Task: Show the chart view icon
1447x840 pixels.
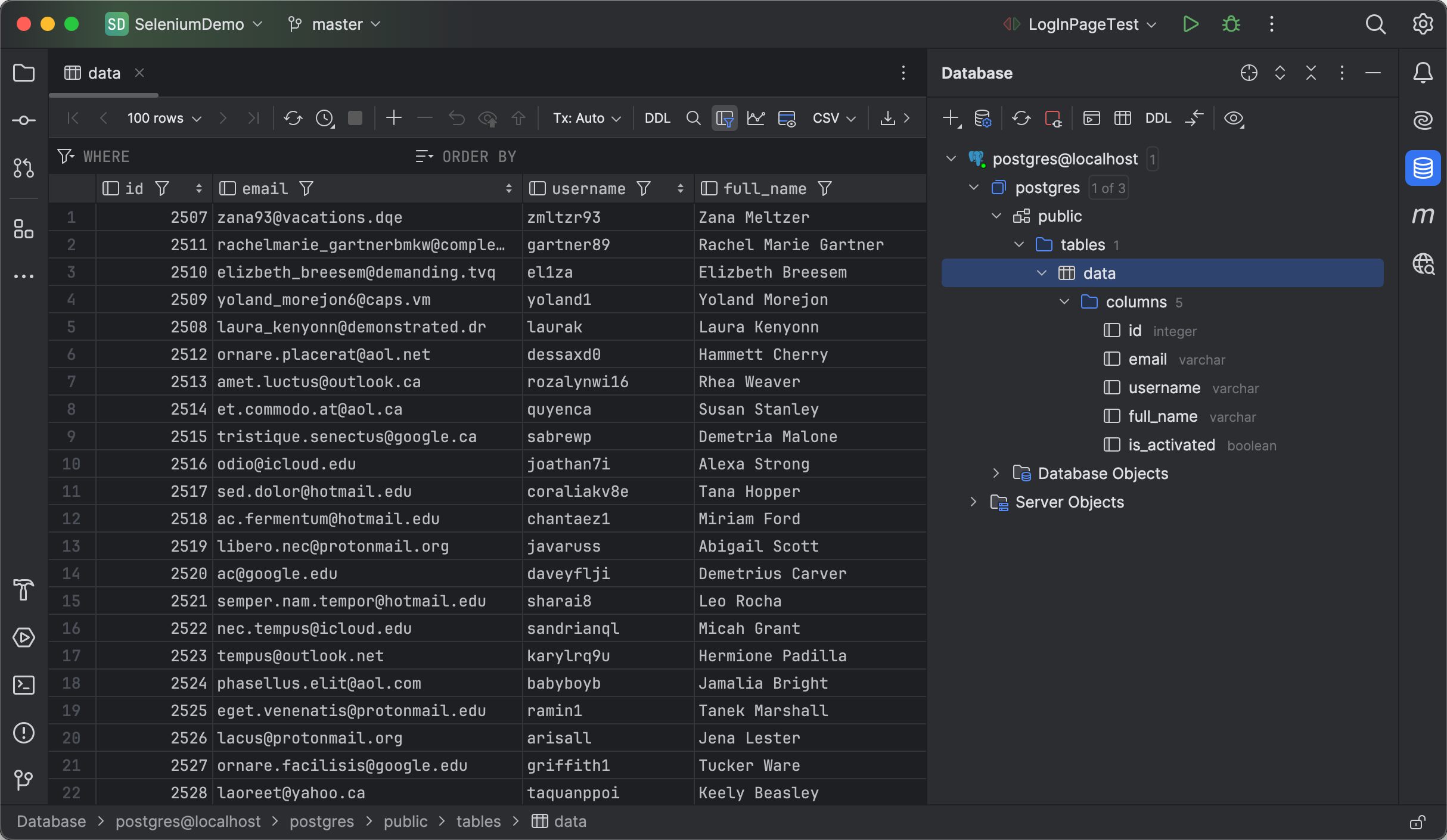Action: (756, 118)
